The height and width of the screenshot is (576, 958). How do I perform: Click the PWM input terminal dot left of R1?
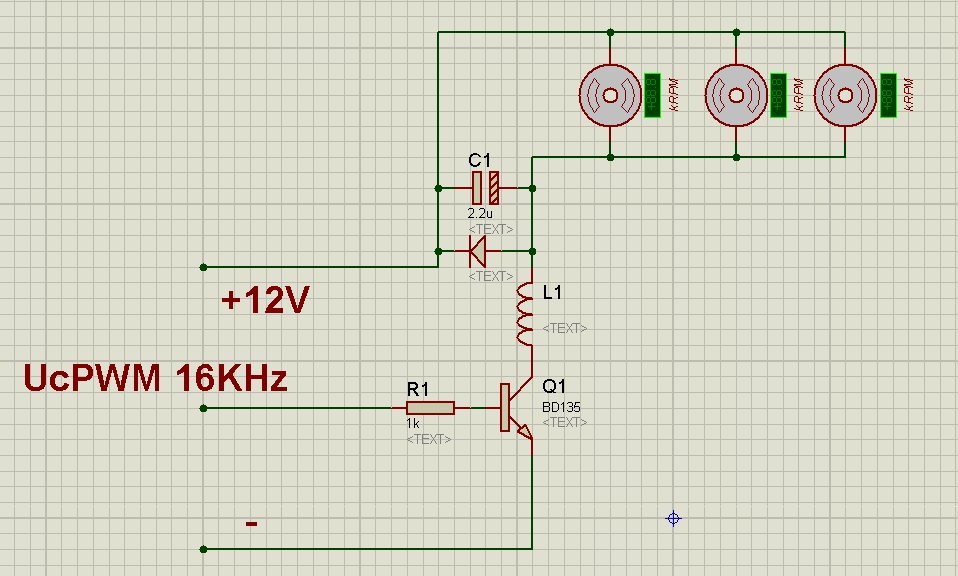(203, 408)
